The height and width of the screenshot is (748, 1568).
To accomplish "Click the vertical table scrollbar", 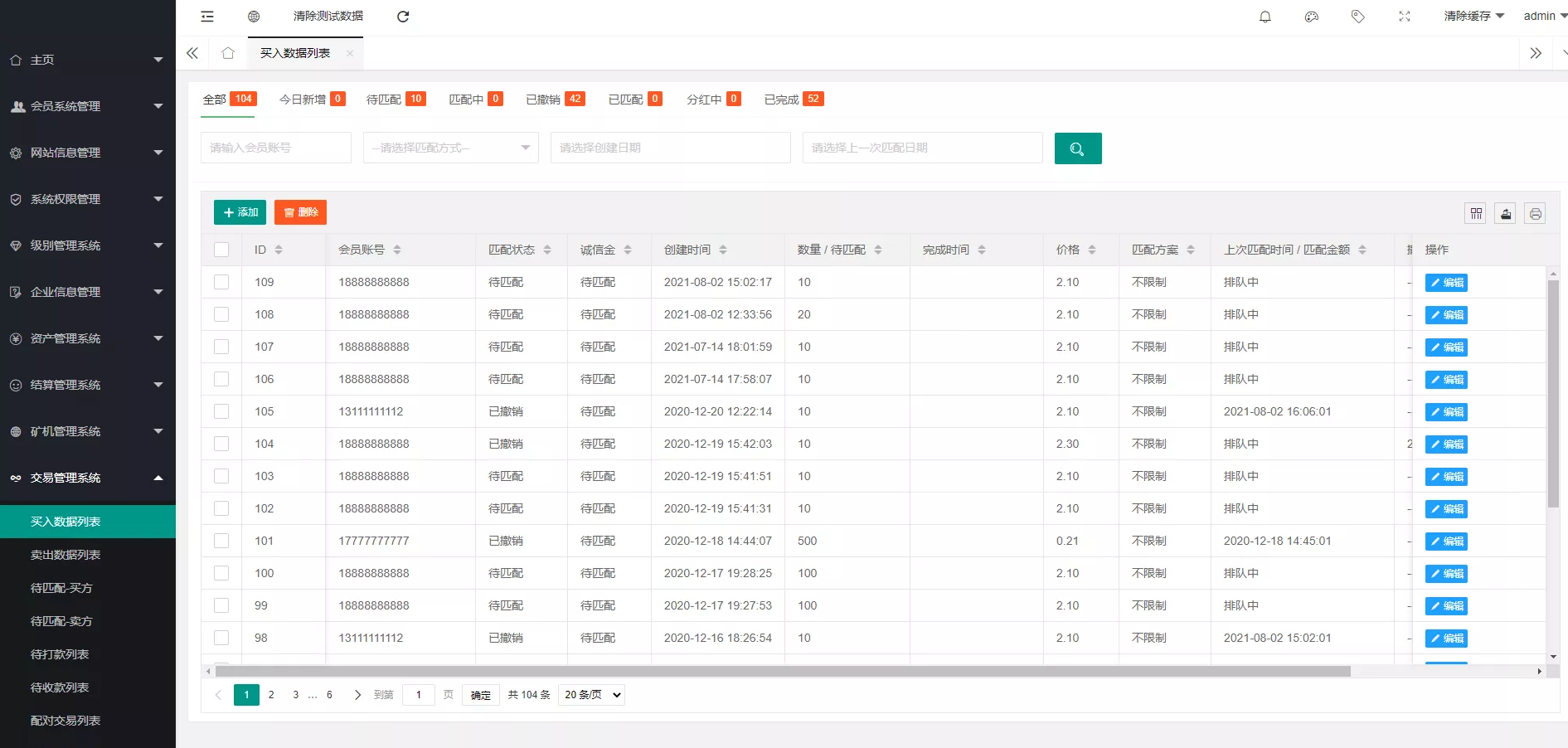I will [x=1553, y=393].
